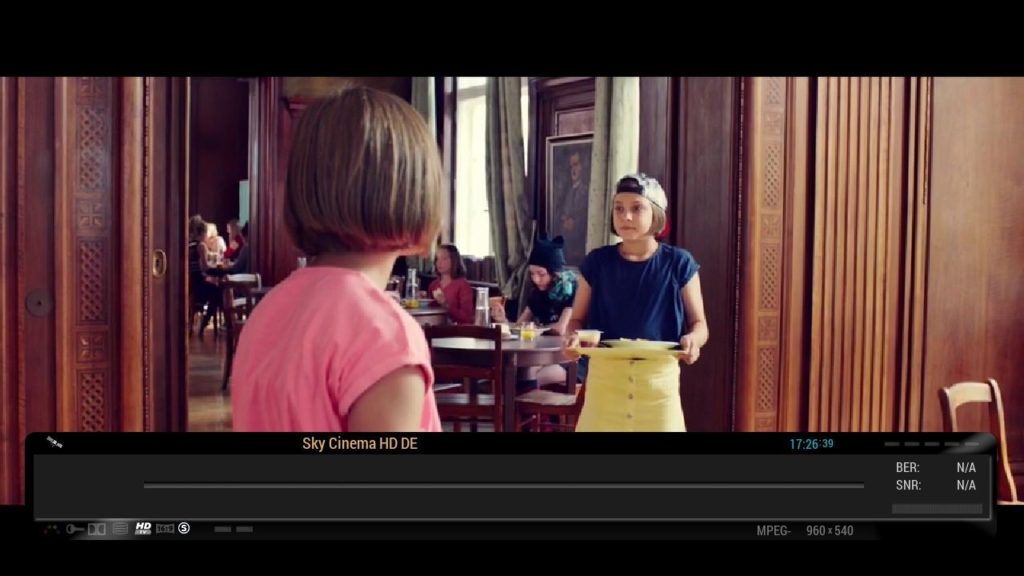Click the SNR: N/A reading

(936, 485)
